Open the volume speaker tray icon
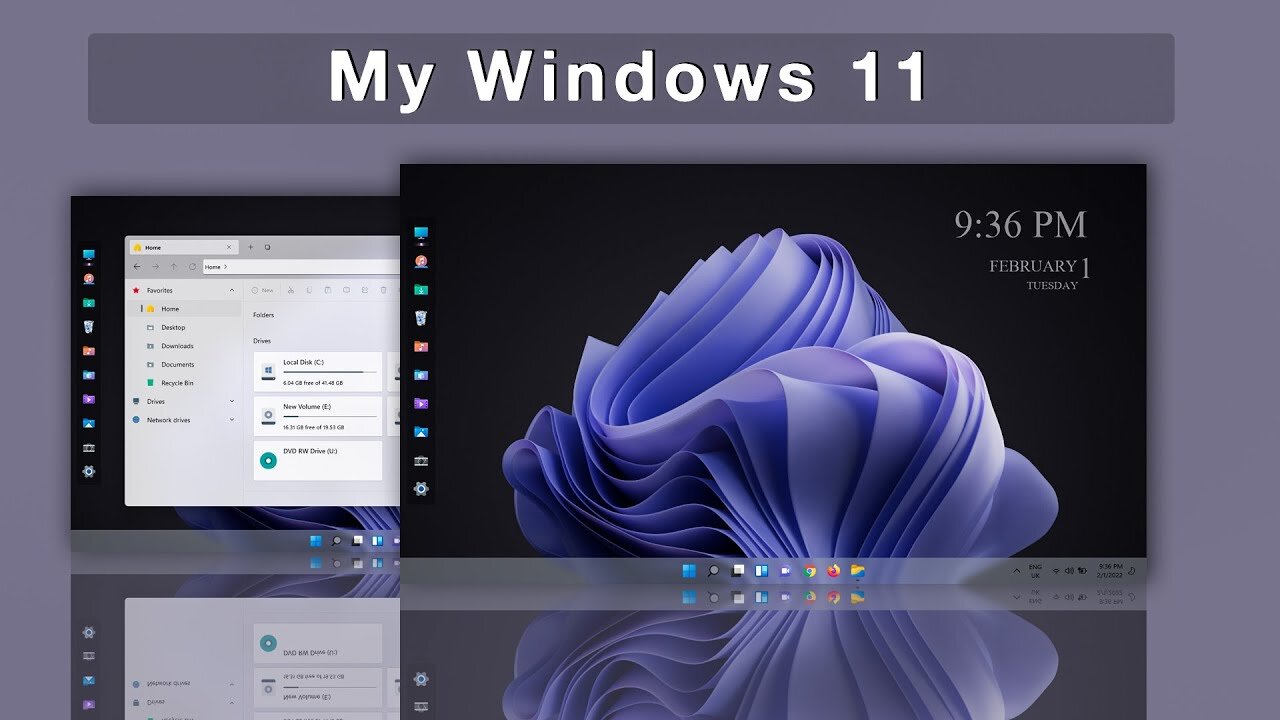 (x=1069, y=571)
